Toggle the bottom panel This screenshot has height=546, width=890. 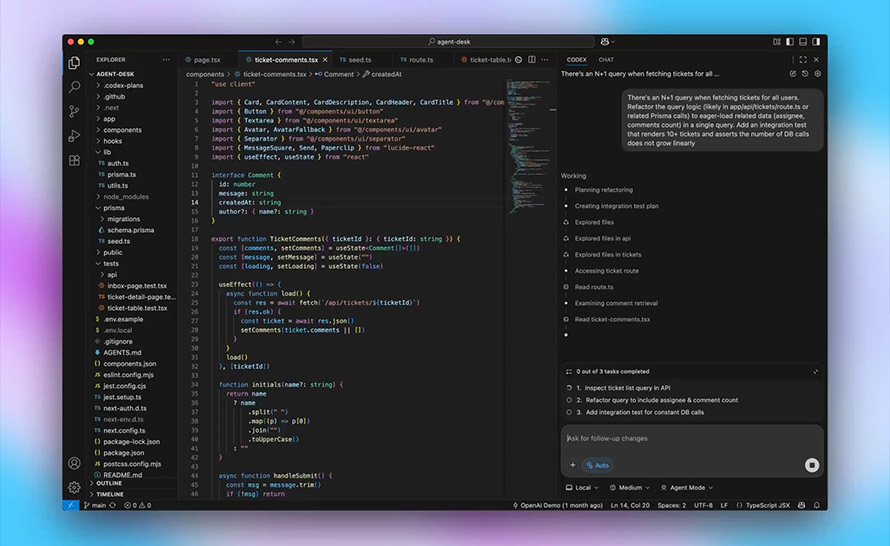click(803, 41)
